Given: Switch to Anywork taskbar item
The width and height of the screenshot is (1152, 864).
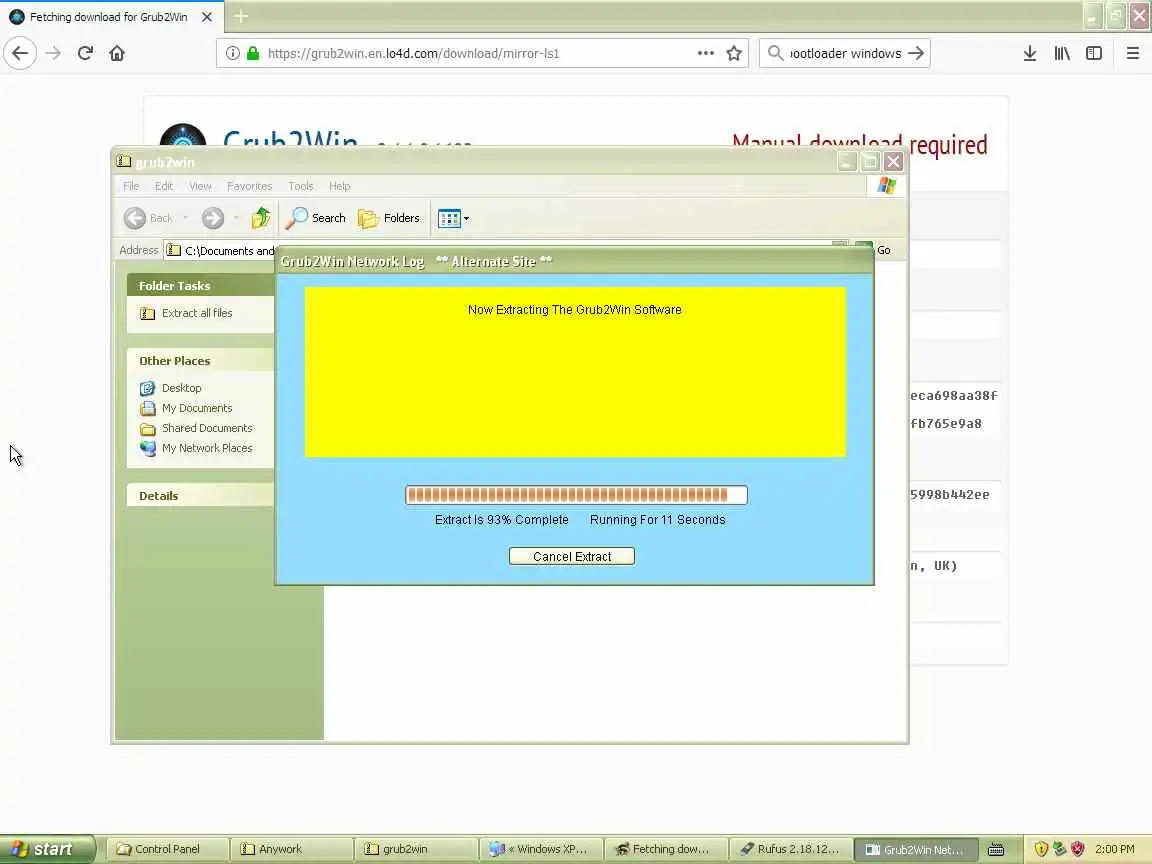Looking at the screenshot, I should (292, 849).
